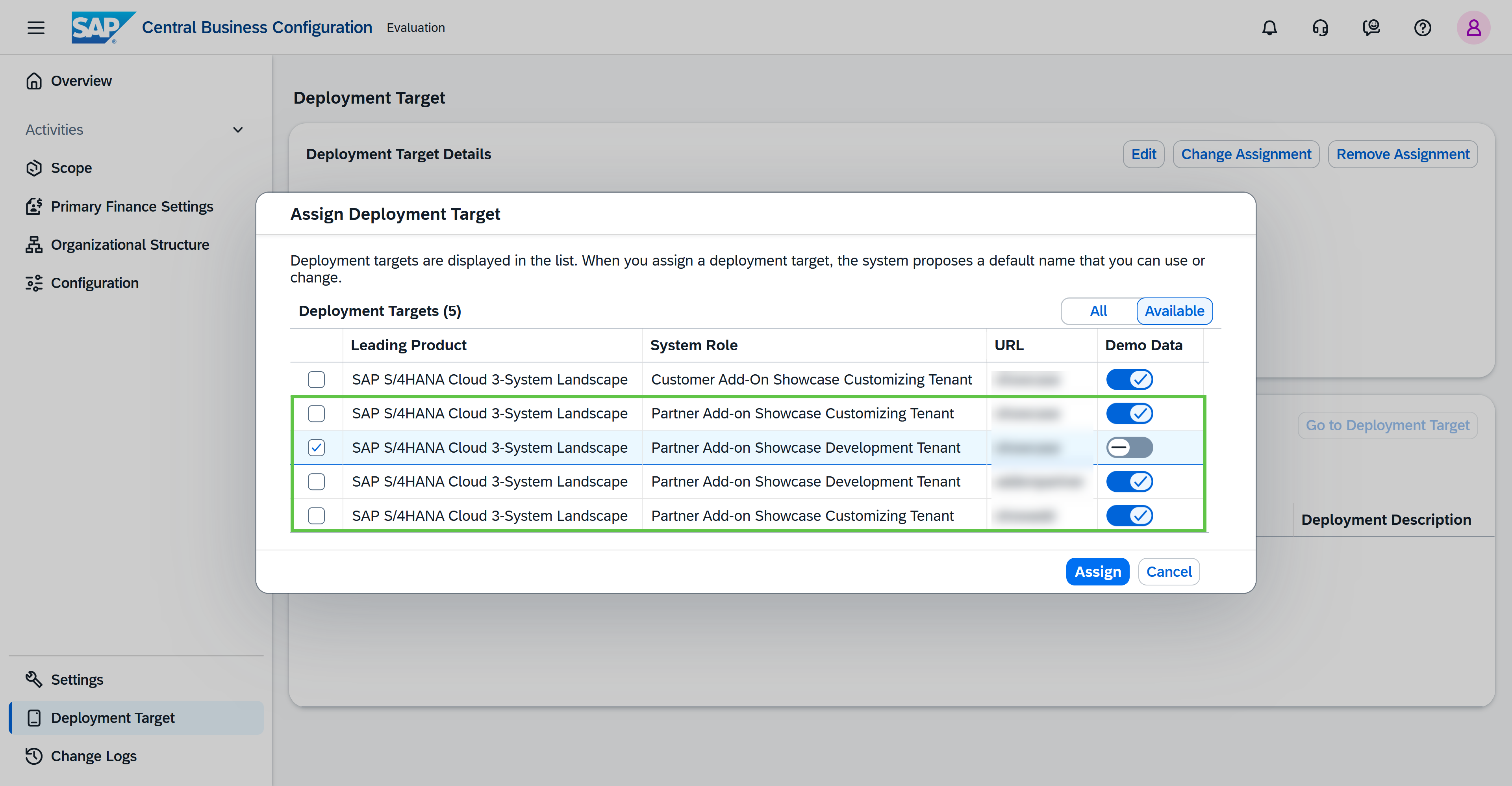Click the Configuration sliders icon
The height and width of the screenshot is (786, 1512).
tap(34, 282)
